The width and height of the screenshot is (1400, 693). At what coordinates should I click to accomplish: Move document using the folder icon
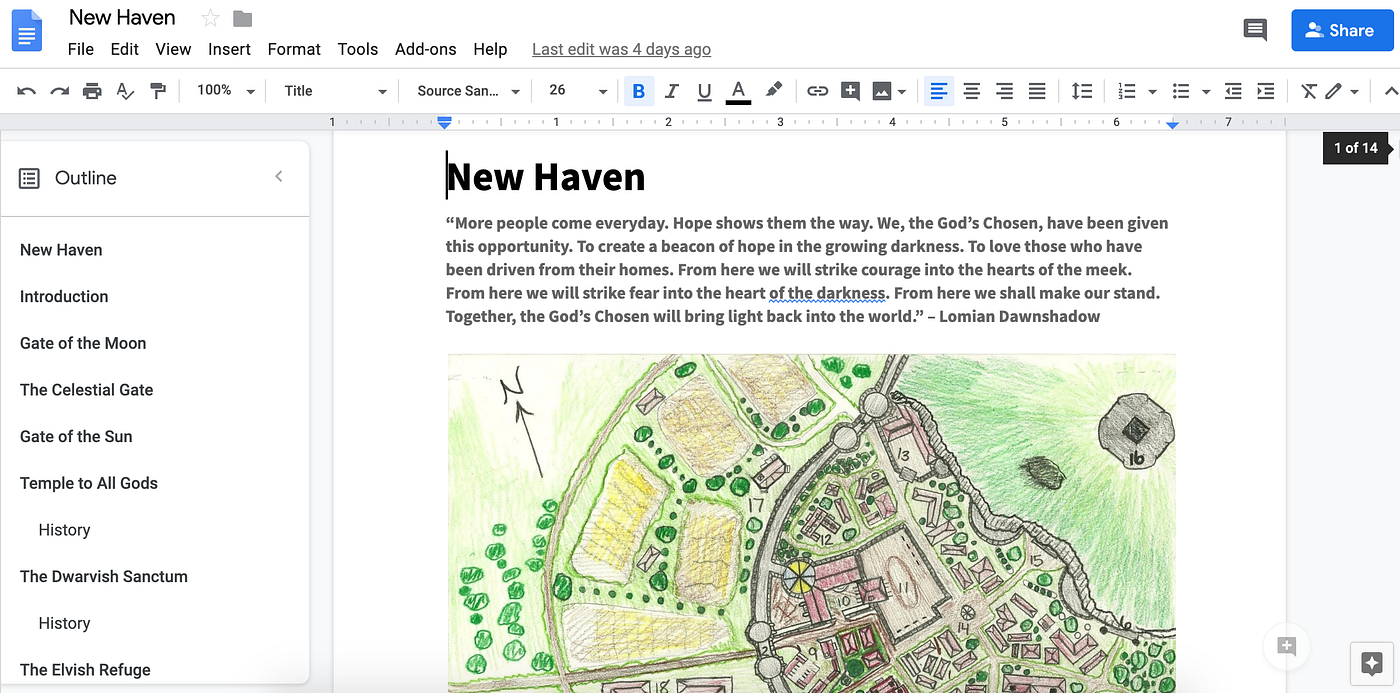242,18
